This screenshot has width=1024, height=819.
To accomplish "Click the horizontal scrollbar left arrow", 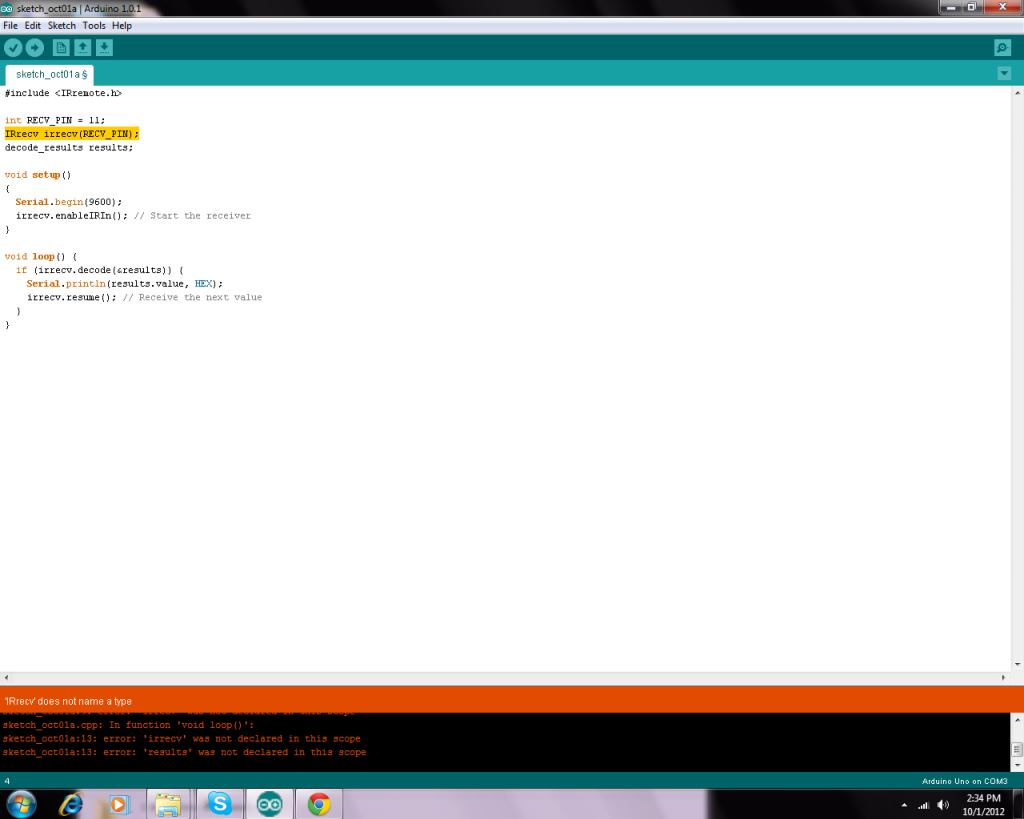I will coord(6,678).
